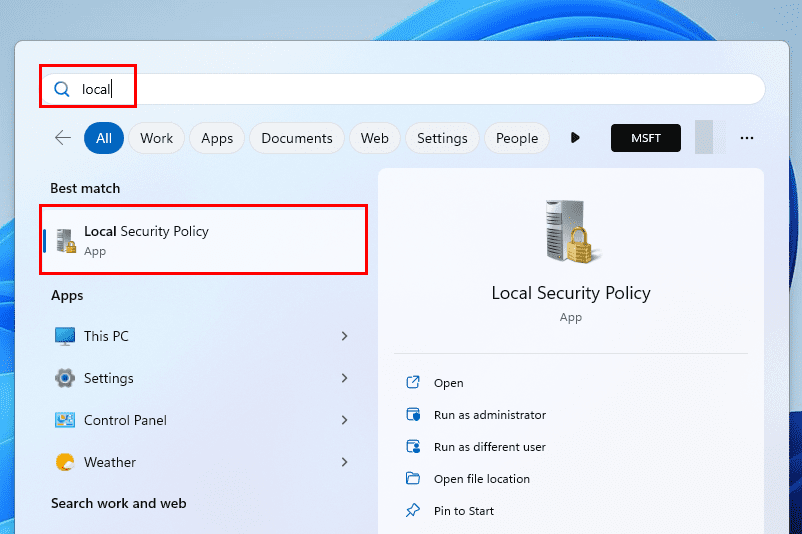Choose Open file location
This screenshot has height=534, width=802.
pos(482,479)
